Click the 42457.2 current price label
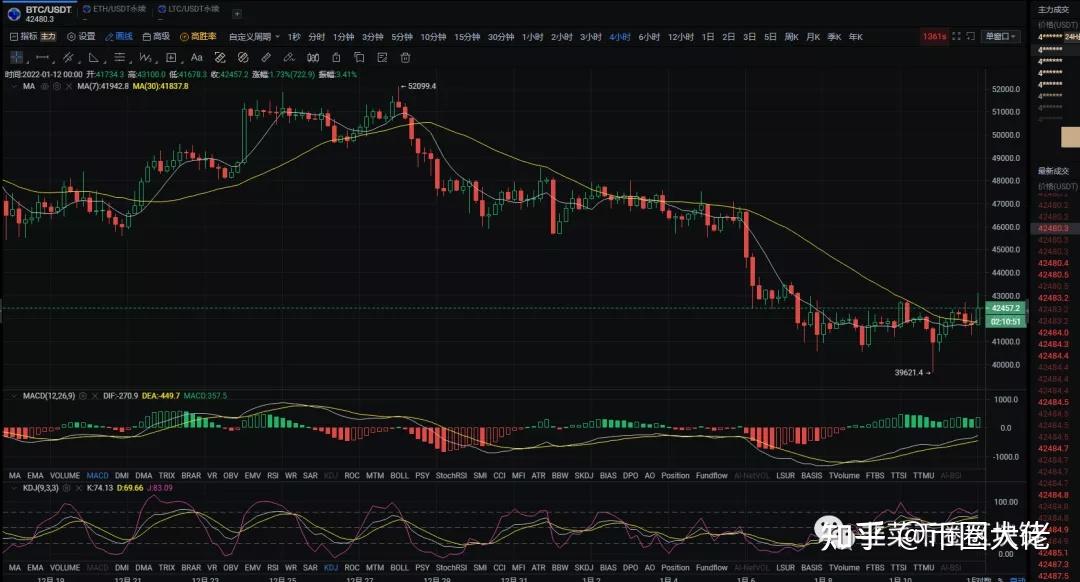Viewport: 1080px width, 582px height. pyautogui.click(x=1006, y=308)
